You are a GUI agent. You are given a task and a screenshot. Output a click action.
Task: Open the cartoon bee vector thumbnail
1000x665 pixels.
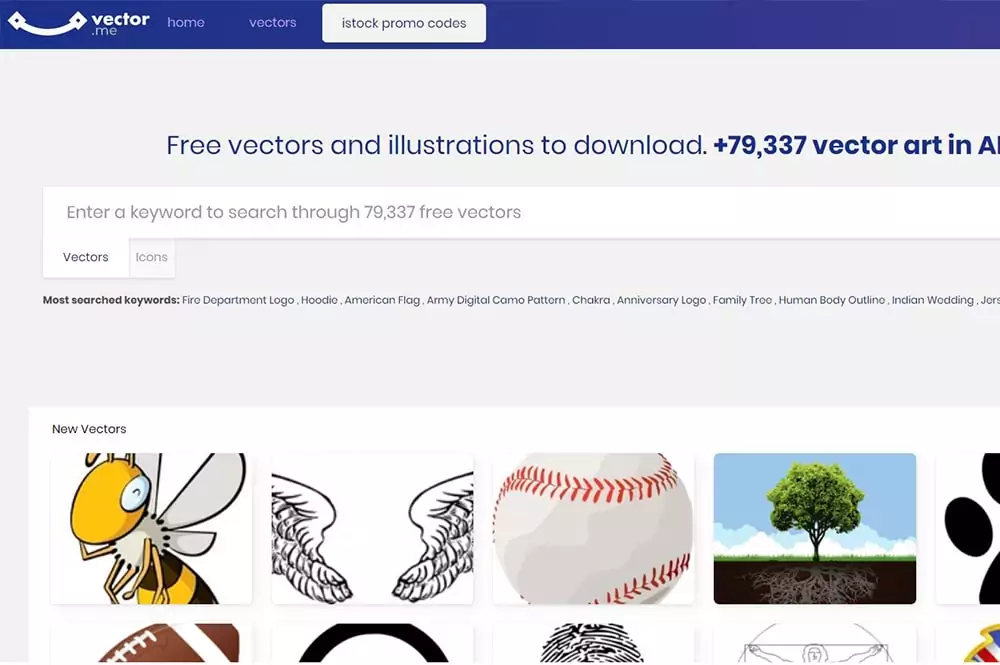click(x=151, y=529)
